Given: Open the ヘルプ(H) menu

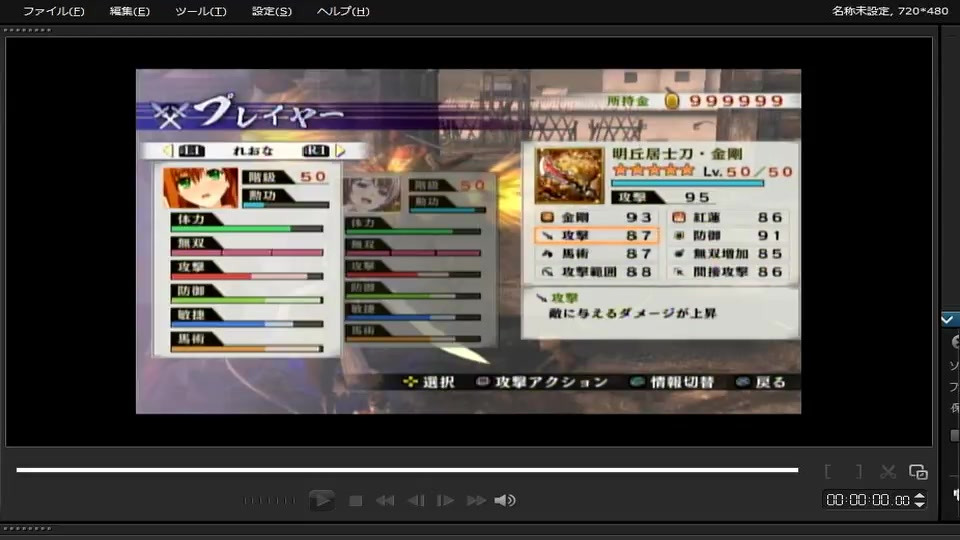Looking at the screenshot, I should point(343,11).
